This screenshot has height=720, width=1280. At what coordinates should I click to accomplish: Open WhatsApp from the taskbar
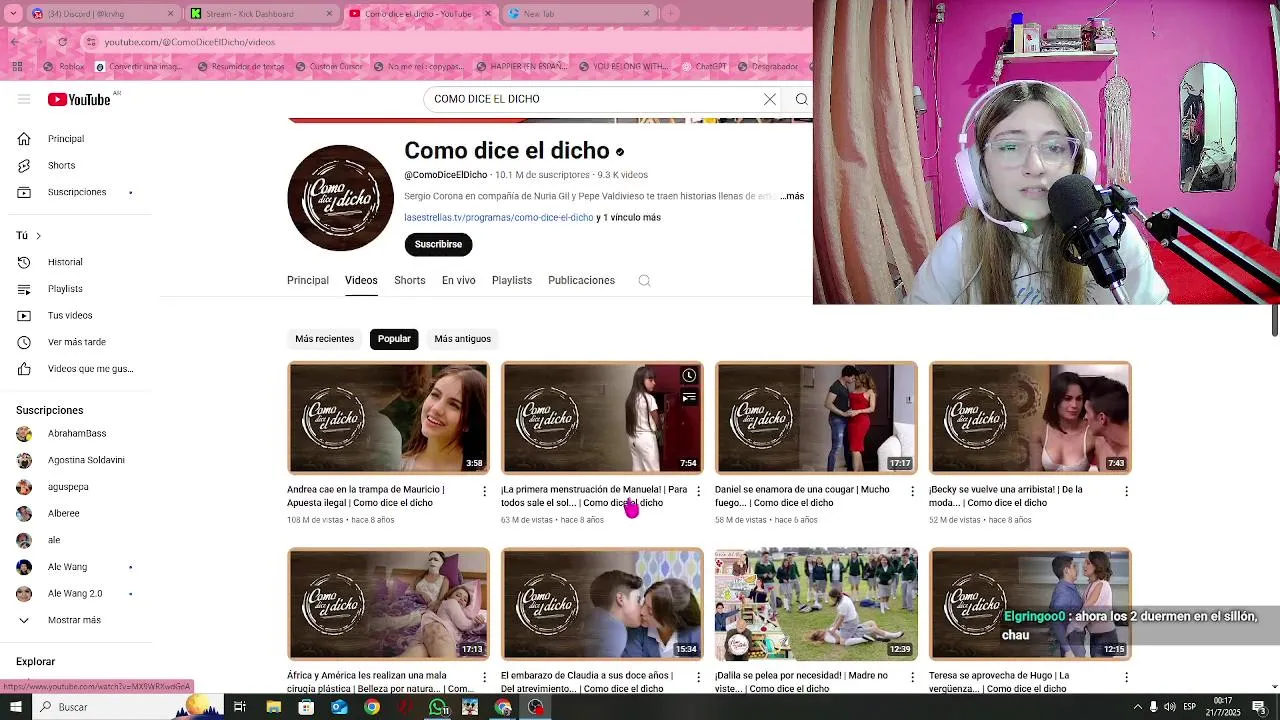pyautogui.click(x=438, y=707)
